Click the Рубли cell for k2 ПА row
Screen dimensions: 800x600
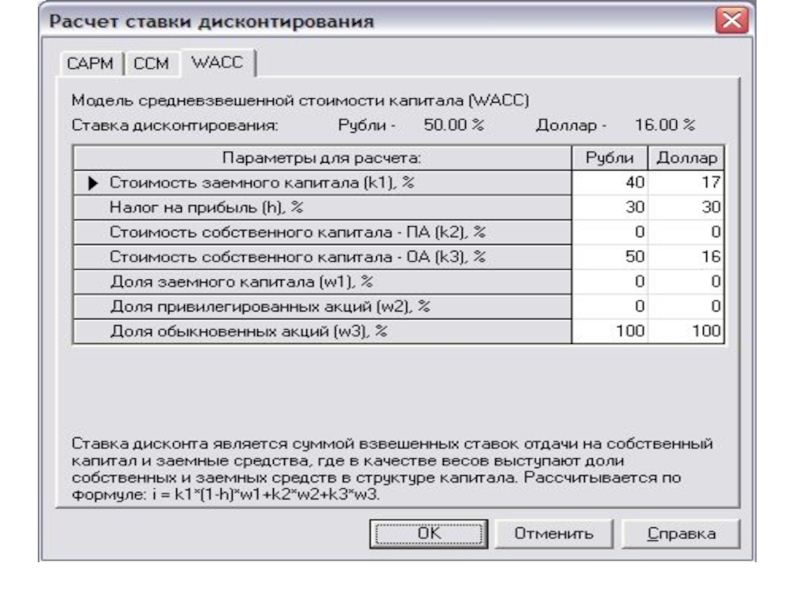point(610,232)
